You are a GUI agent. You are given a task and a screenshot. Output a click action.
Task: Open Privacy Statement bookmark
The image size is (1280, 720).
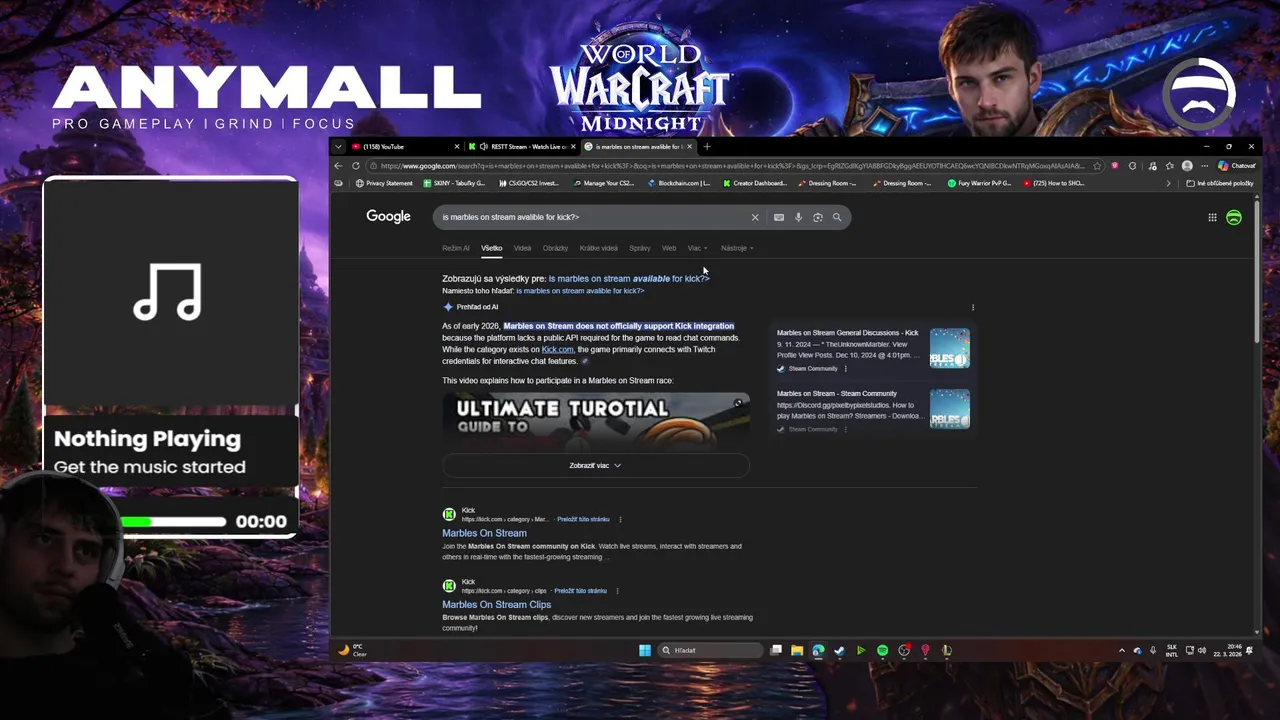(x=384, y=183)
